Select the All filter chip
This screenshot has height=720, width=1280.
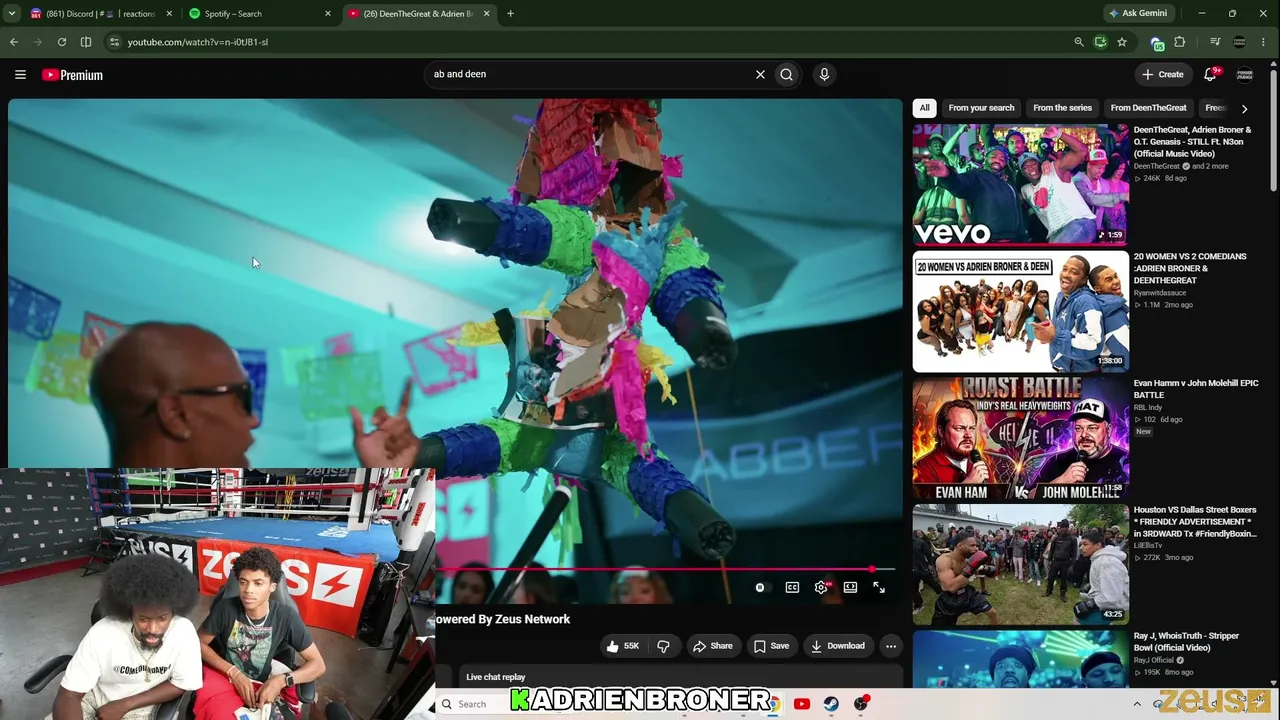925,108
